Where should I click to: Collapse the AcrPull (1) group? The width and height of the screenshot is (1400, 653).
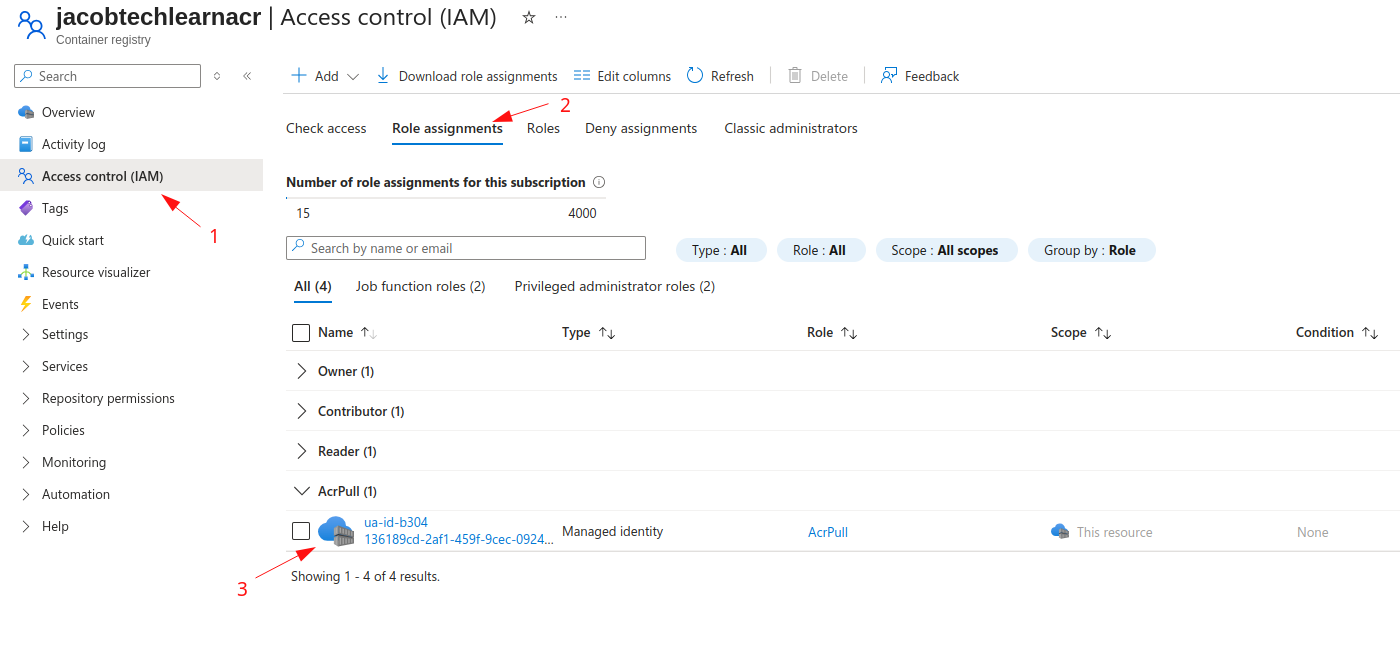pyautogui.click(x=302, y=491)
